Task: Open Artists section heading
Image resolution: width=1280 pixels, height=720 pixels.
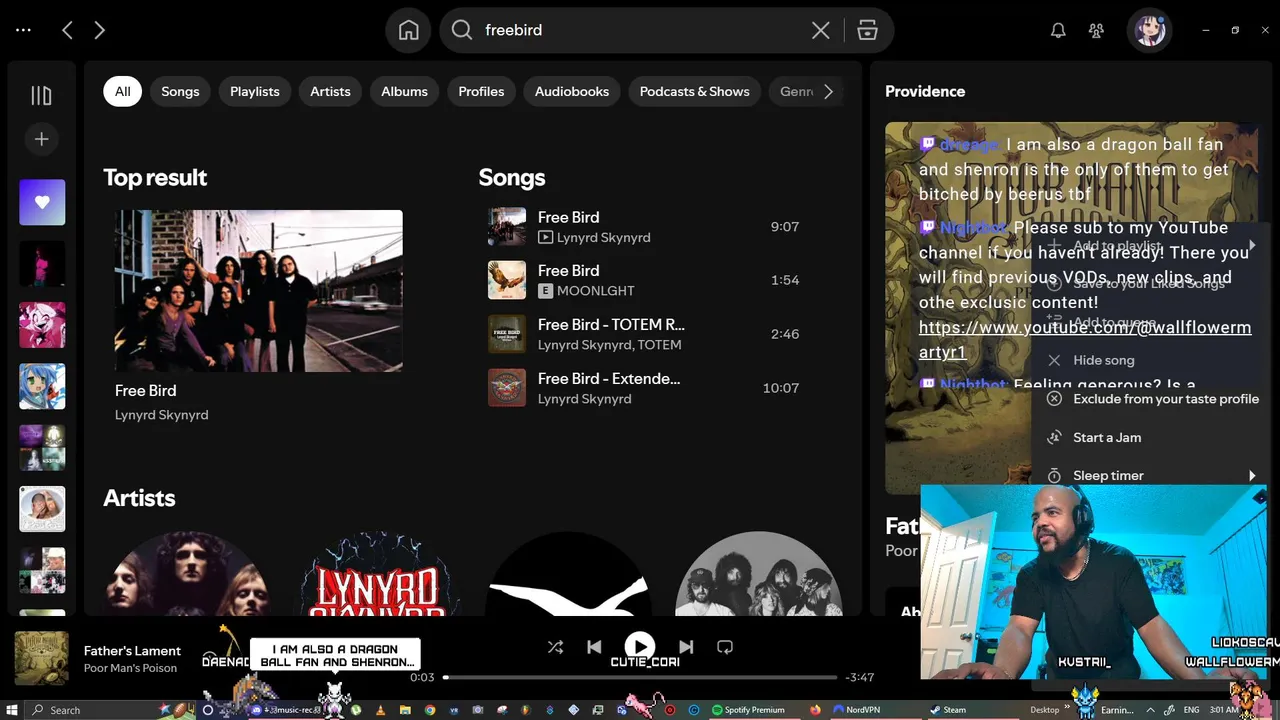Action: point(139,498)
